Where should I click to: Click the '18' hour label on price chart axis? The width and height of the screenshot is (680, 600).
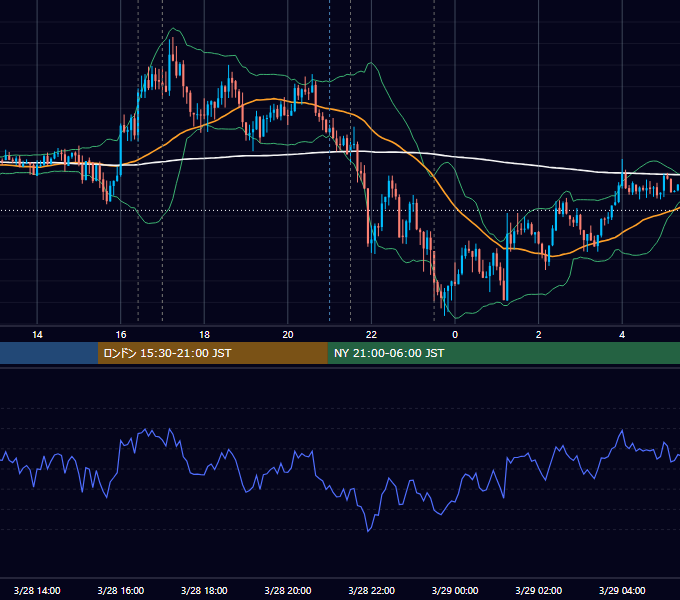pyautogui.click(x=204, y=335)
